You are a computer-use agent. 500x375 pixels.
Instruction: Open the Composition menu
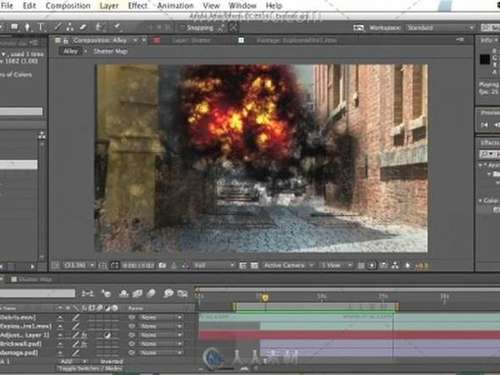(68, 6)
